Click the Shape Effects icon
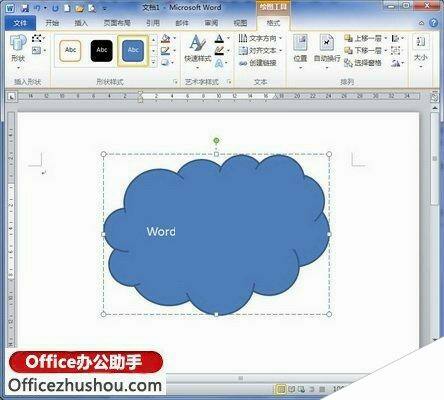Image resolution: width=444 pixels, height=400 pixels. click(x=166, y=62)
